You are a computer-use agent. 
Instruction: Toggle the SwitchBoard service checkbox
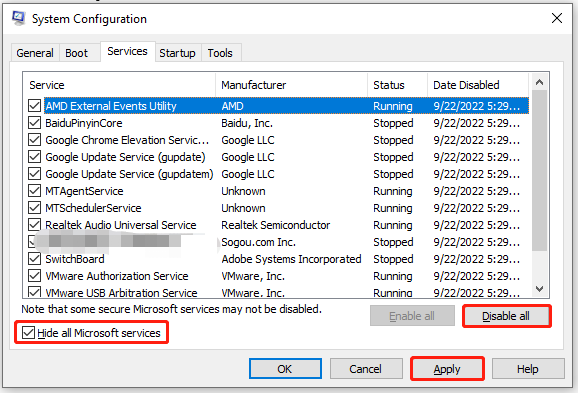[x=34, y=258]
